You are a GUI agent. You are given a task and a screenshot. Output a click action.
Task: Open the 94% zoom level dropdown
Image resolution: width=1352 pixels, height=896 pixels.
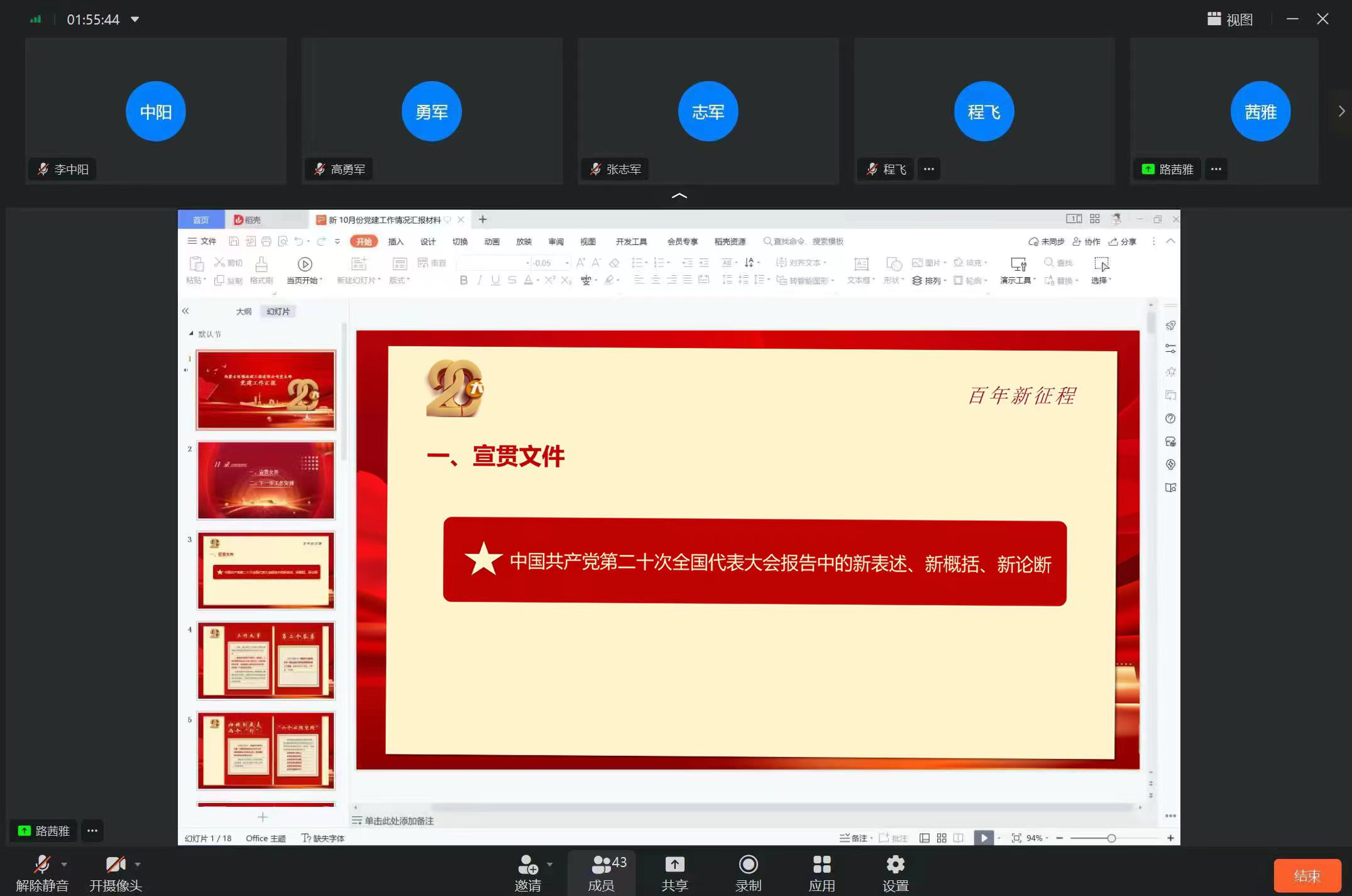[x=1037, y=838]
